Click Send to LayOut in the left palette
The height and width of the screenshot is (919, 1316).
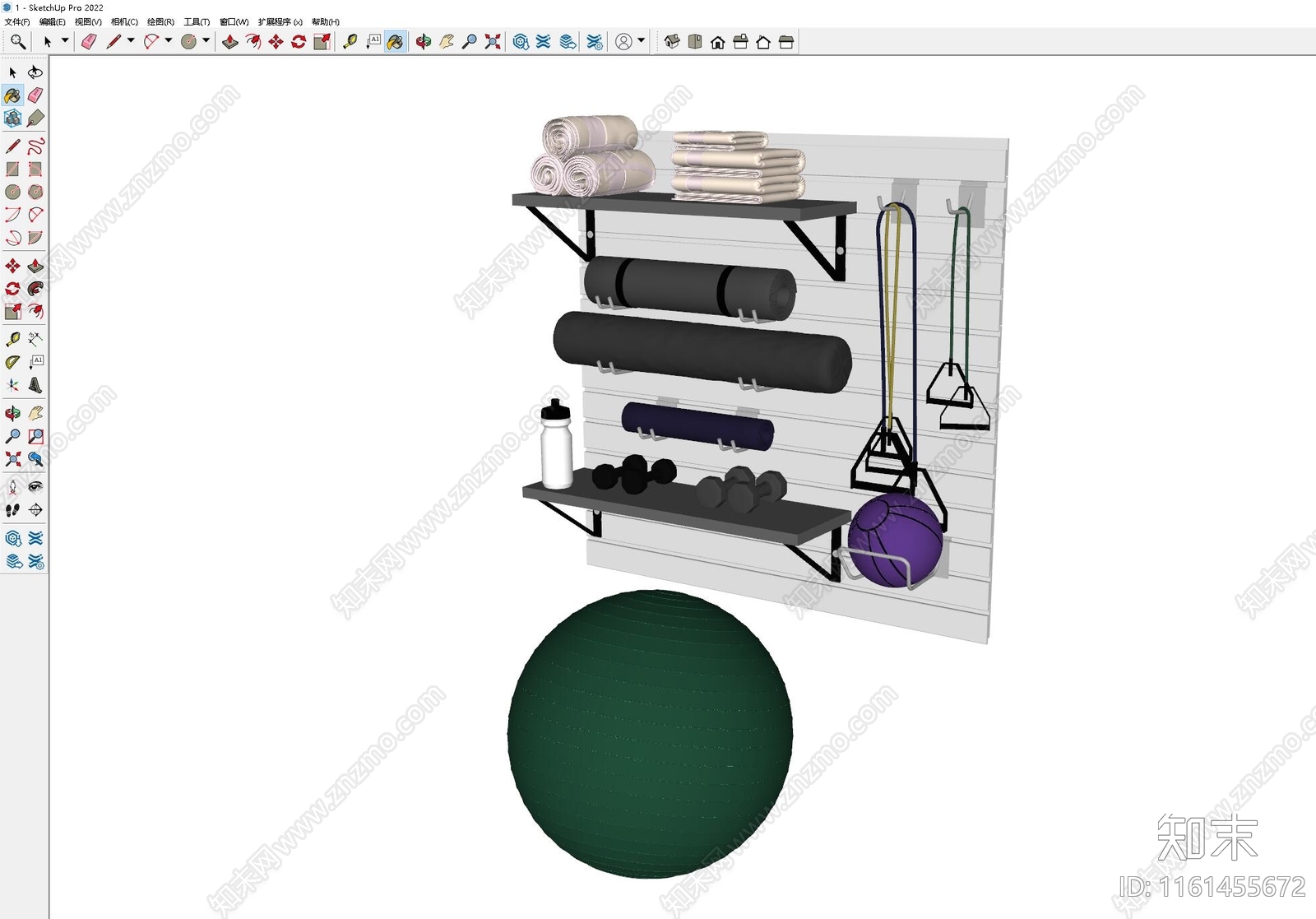click(12, 561)
